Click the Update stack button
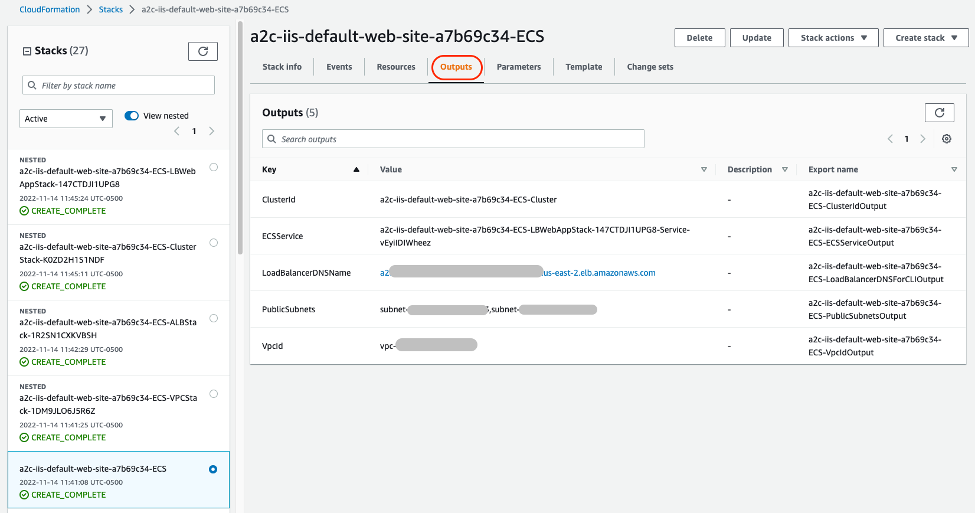 (756, 38)
